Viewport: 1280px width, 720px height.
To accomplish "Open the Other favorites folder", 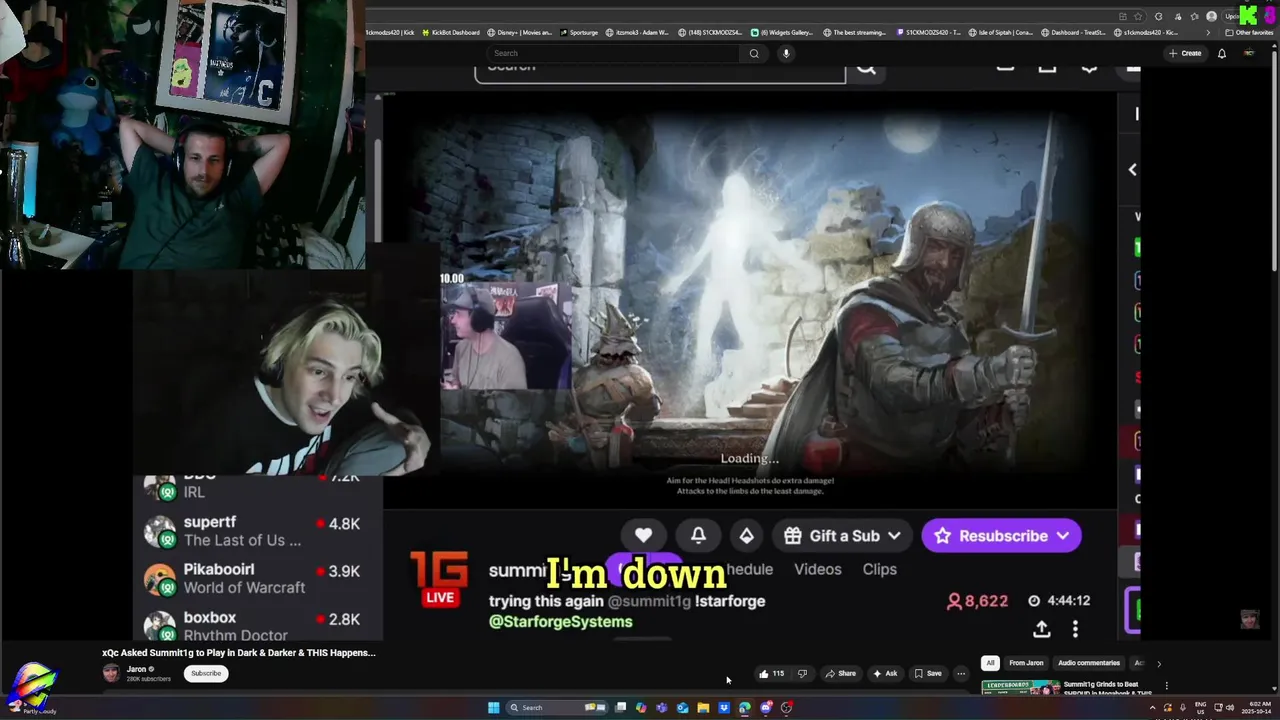I will [x=1250, y=32].
